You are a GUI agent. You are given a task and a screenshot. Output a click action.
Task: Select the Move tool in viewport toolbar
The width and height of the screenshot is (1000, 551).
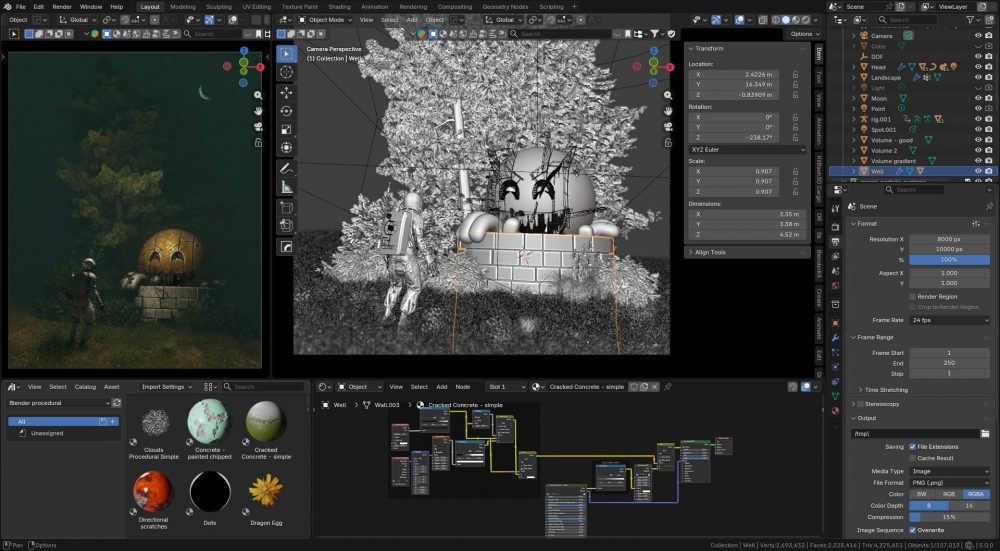coord(286,92)
